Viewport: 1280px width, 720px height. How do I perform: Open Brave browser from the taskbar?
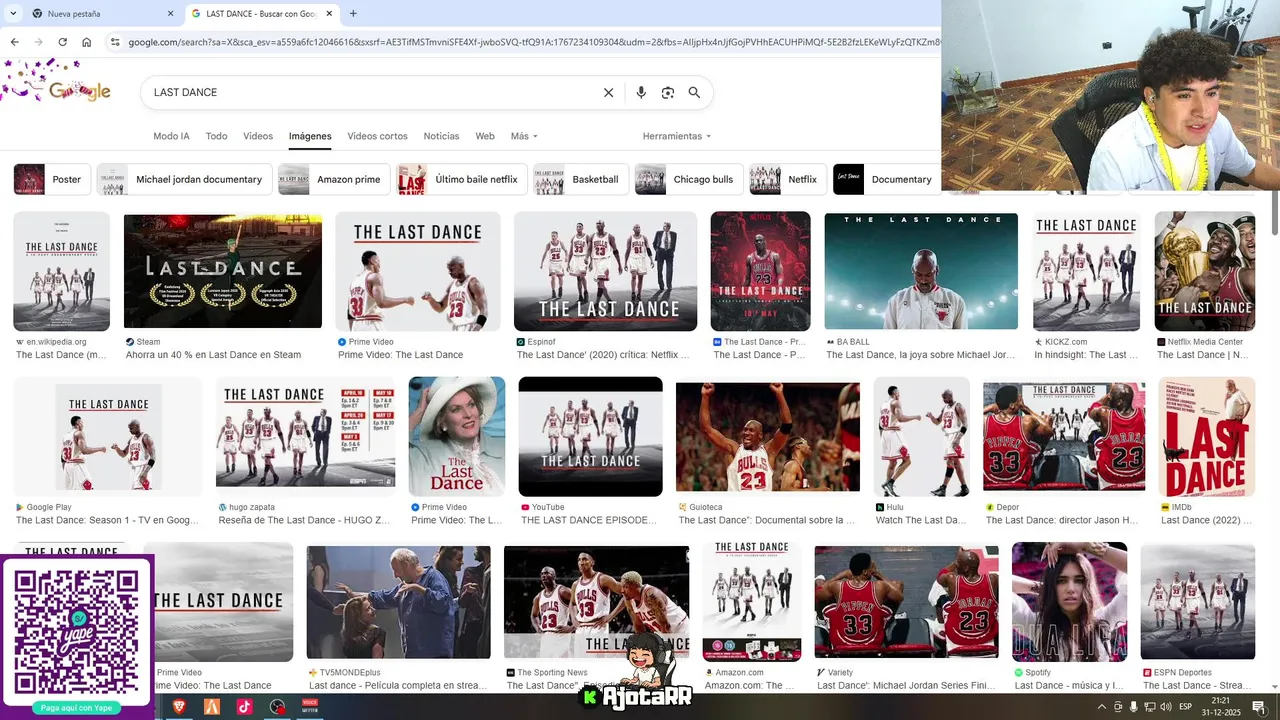[x=179, y=706]
